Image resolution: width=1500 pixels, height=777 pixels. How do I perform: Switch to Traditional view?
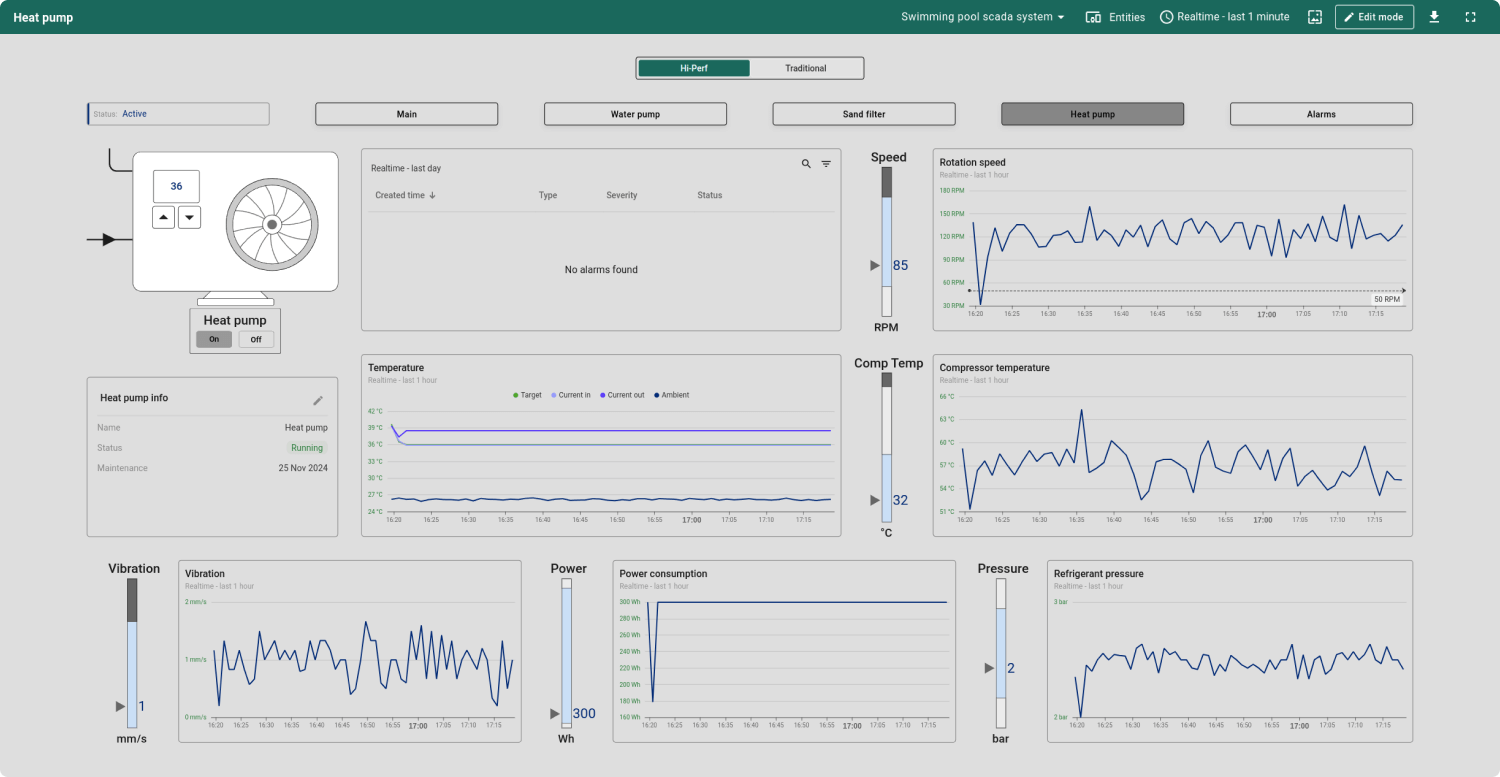[806, 68]
